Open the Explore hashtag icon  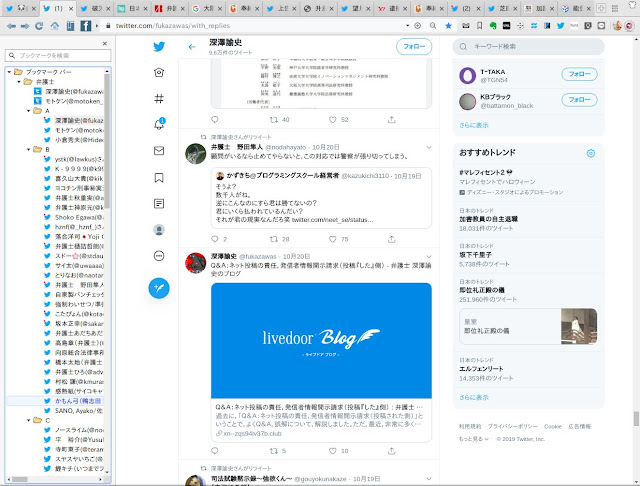159,98
